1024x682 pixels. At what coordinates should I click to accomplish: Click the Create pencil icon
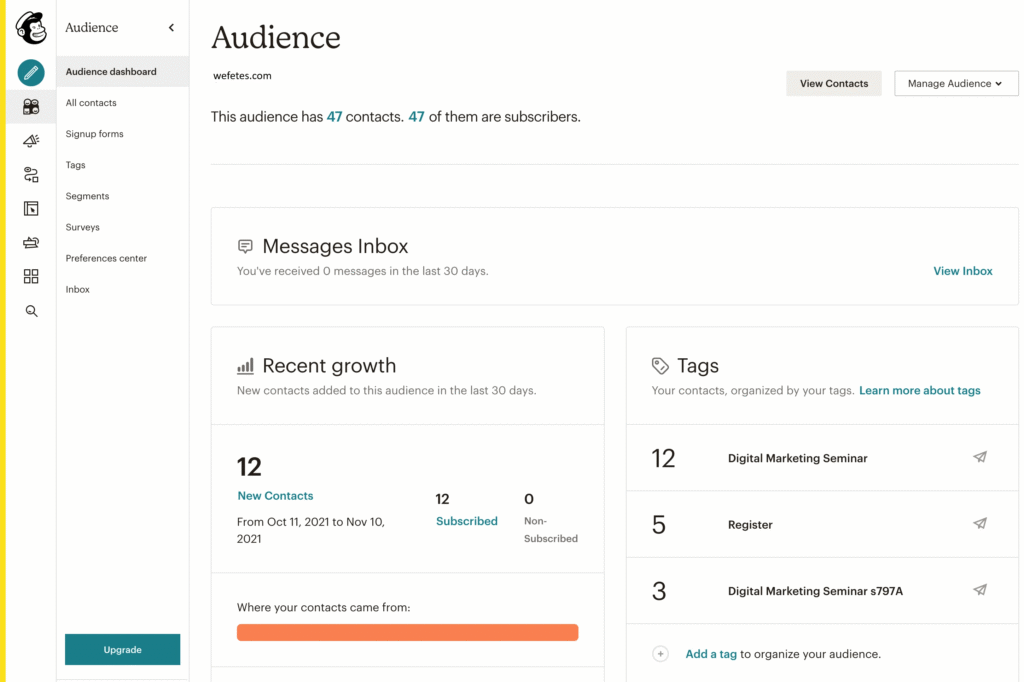click(31, 72)
